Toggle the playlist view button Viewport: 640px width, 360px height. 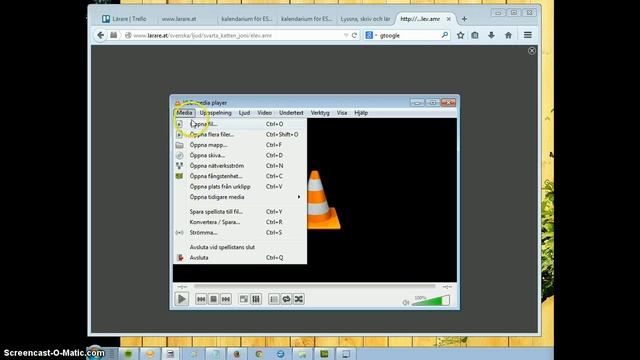pos(274,299)
